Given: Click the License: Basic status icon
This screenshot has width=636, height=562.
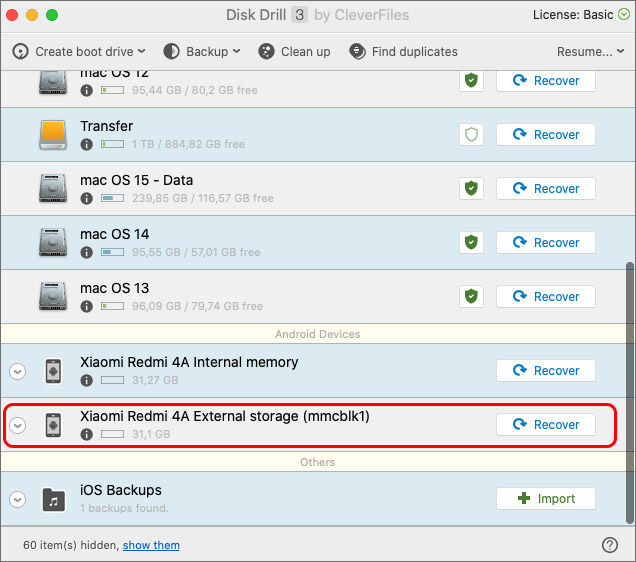Looking at the screenshot, I should click(x=623, y=15).
